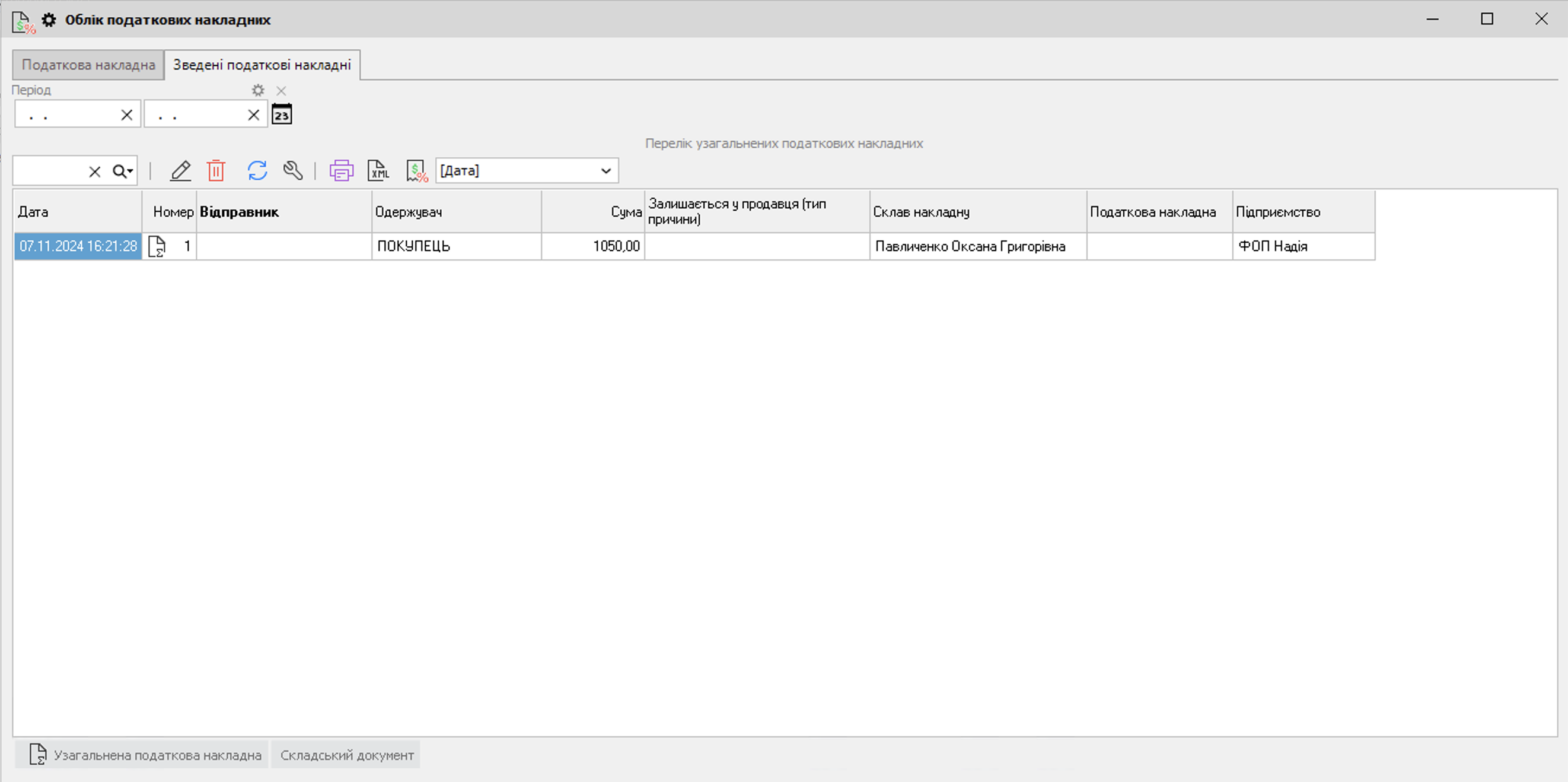1568x782 pixels.
Task: Click the purple printer icon
Action: (x=342, y=170)
